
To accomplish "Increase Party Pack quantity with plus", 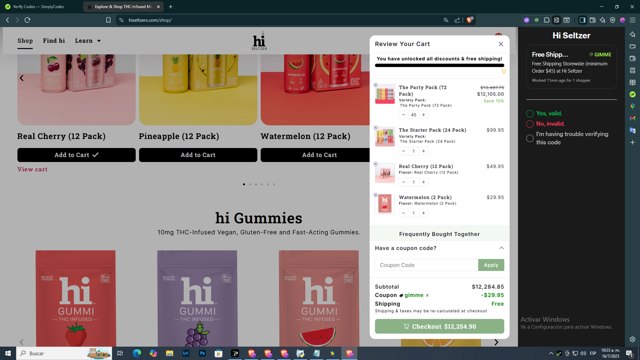I will pyautogui.click(x=423, y=115).
